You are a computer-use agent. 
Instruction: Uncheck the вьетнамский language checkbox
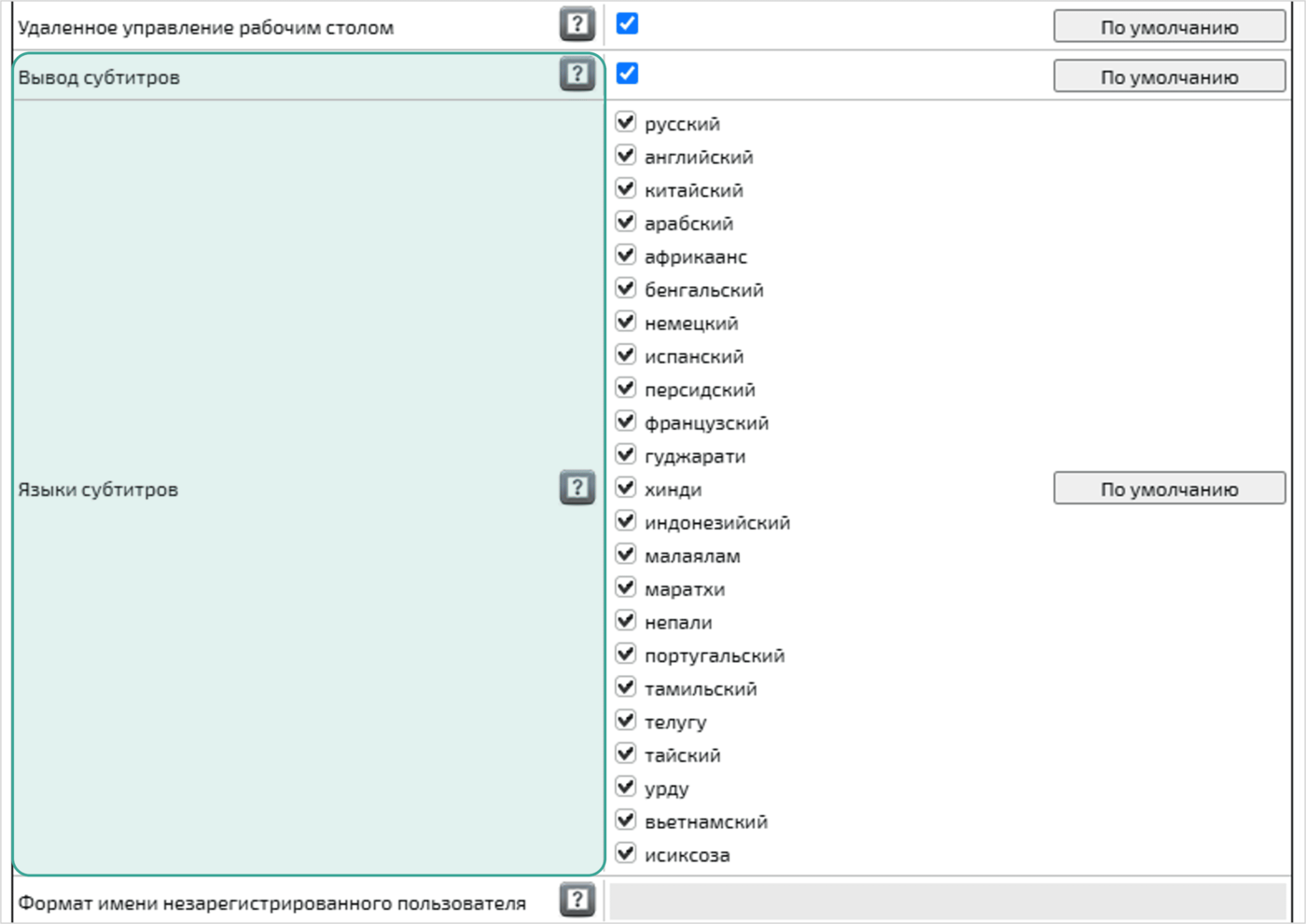pyautogui.click(x=626, y=821)
